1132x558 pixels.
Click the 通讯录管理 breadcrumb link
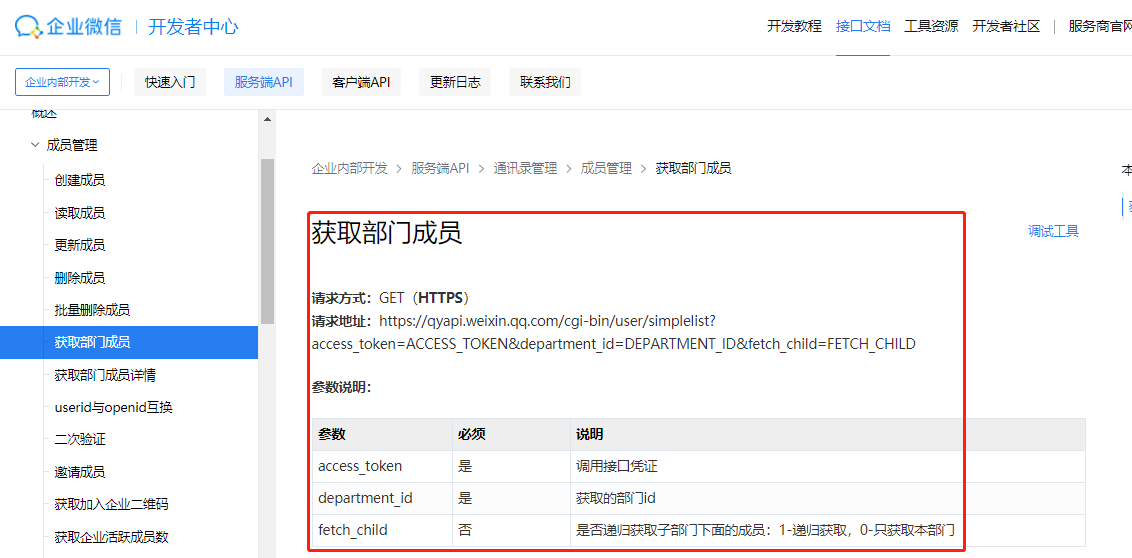tap(526, 168)
